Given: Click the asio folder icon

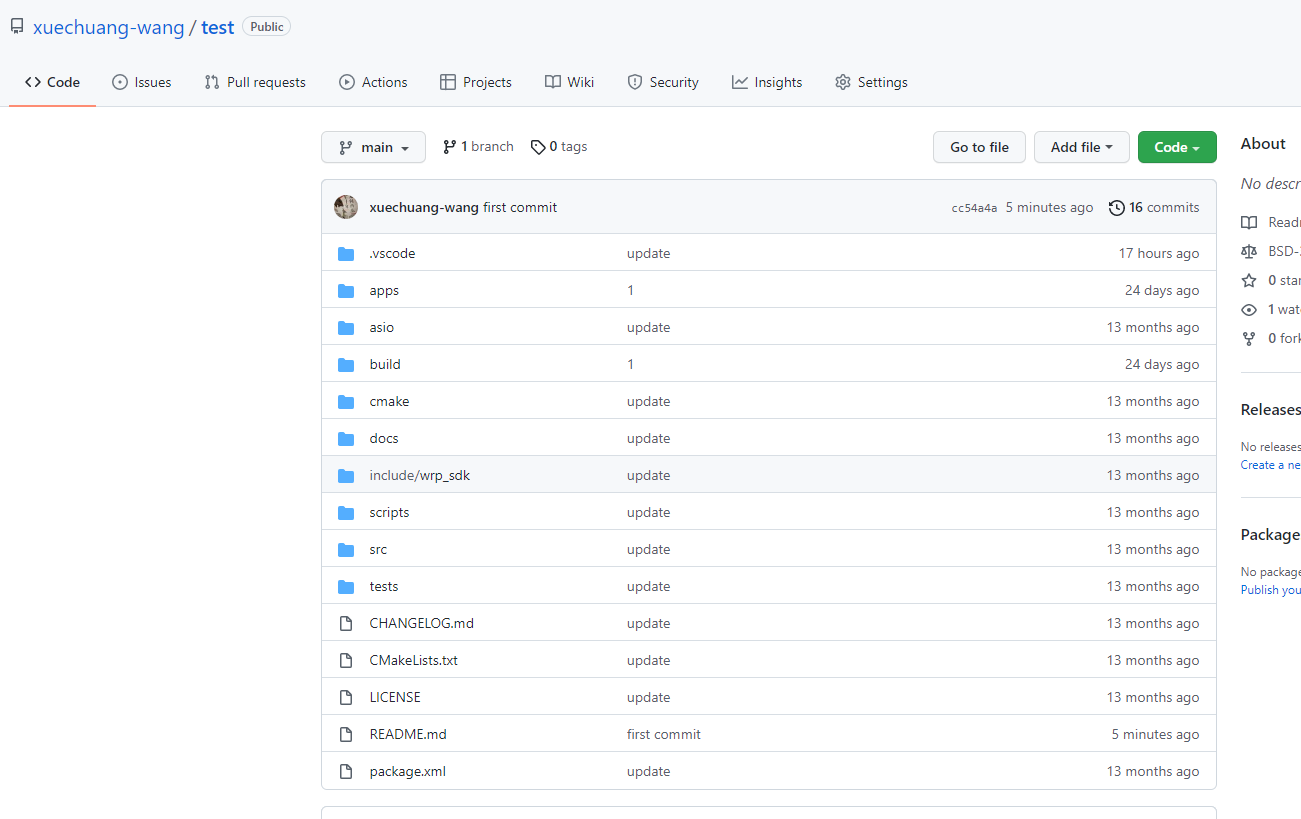Looking at the screenshot, I should [346, 328].
